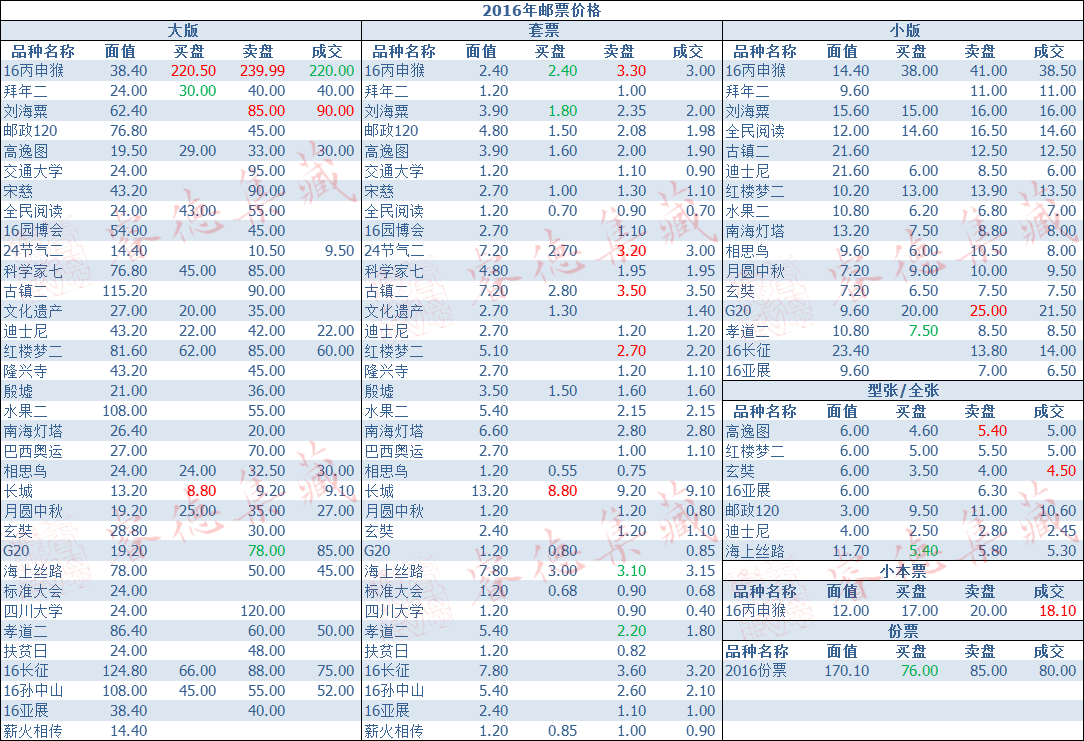
Task: Select "38.50" deal price in 小版 16丙申猴 row
Action: [1058, 71]
